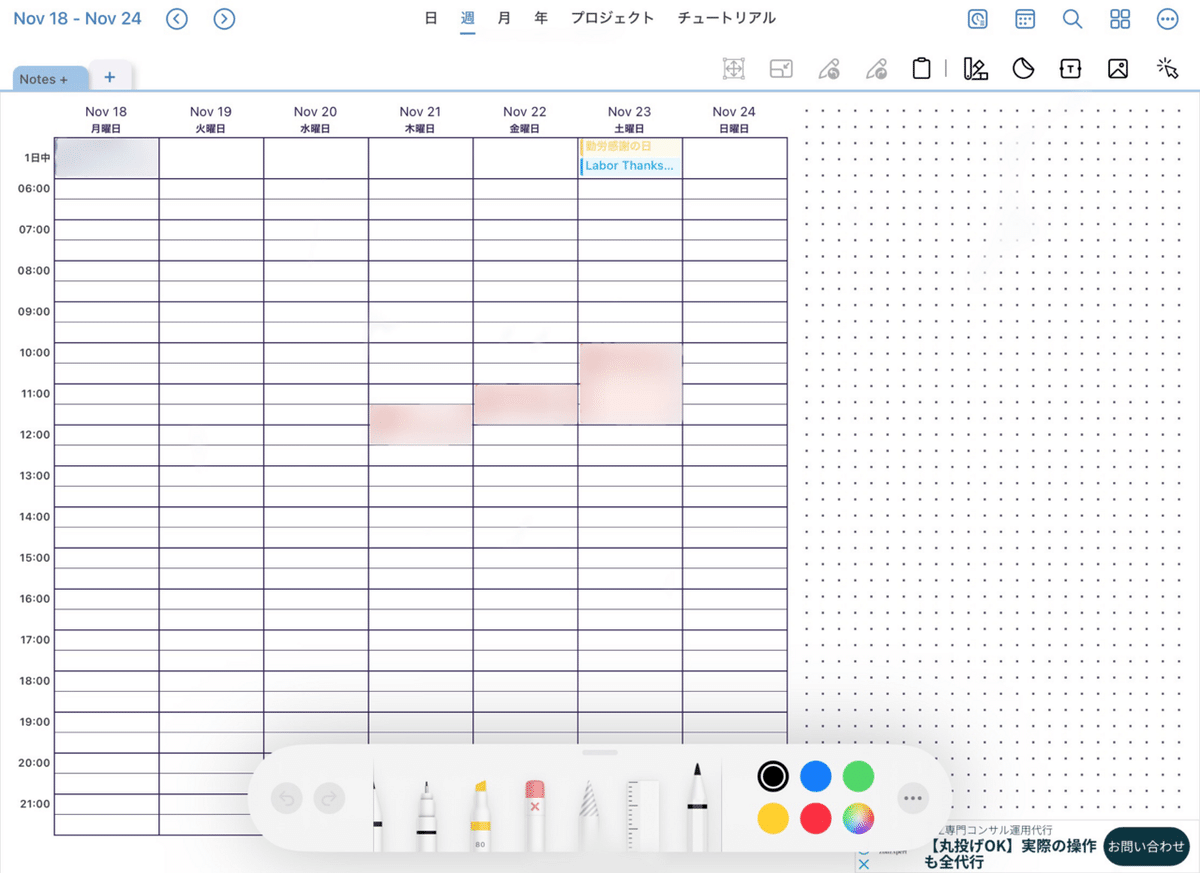This screenshot has height=873, width=1200.
Task: Open the blurred Friday 11:00 event block
Action: point(526,403)
